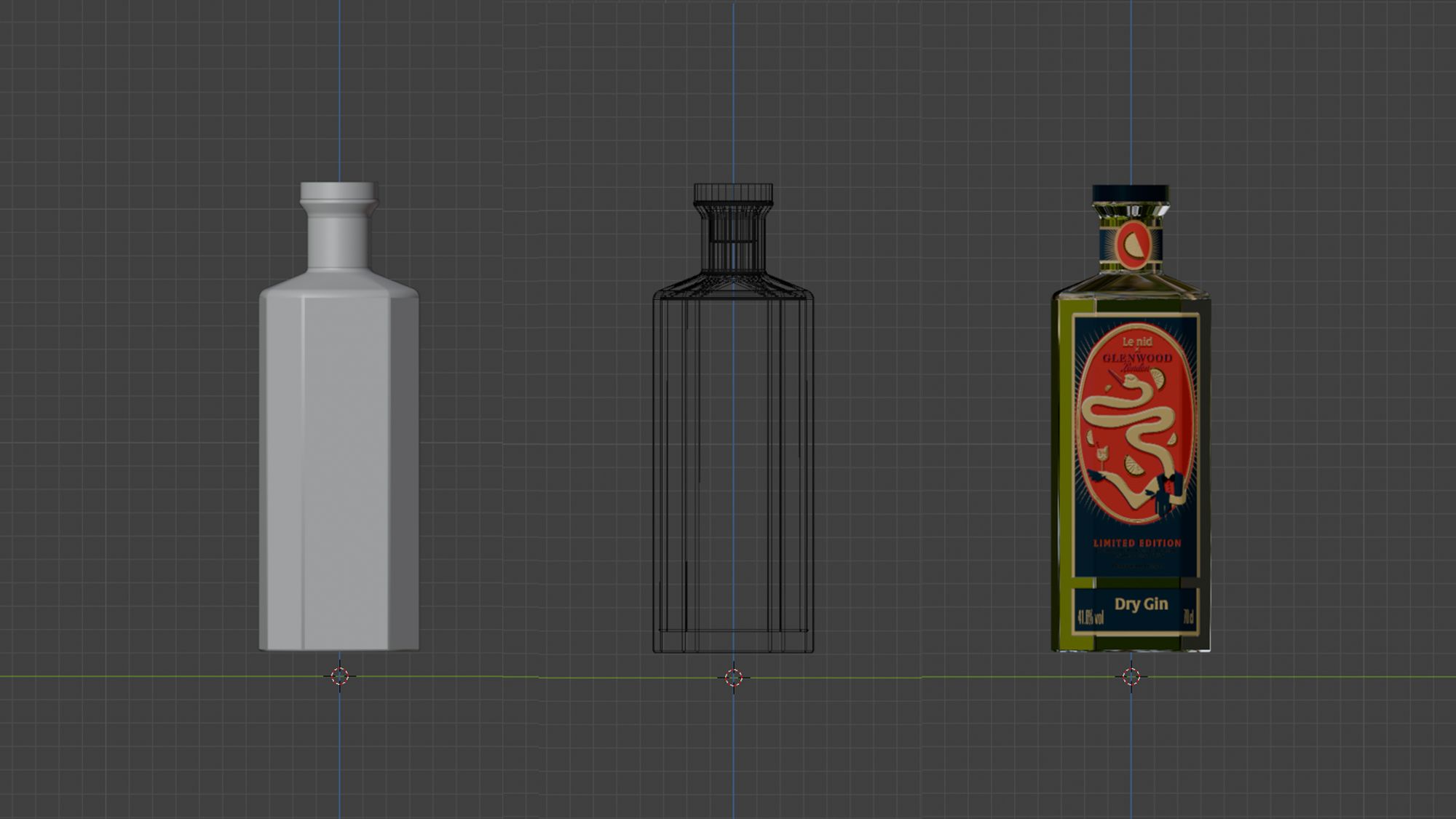This screenshot has height=819, width=1456.
Task: Click the "GLENWOOD" brand name
Action: [x=1136, y=358]
